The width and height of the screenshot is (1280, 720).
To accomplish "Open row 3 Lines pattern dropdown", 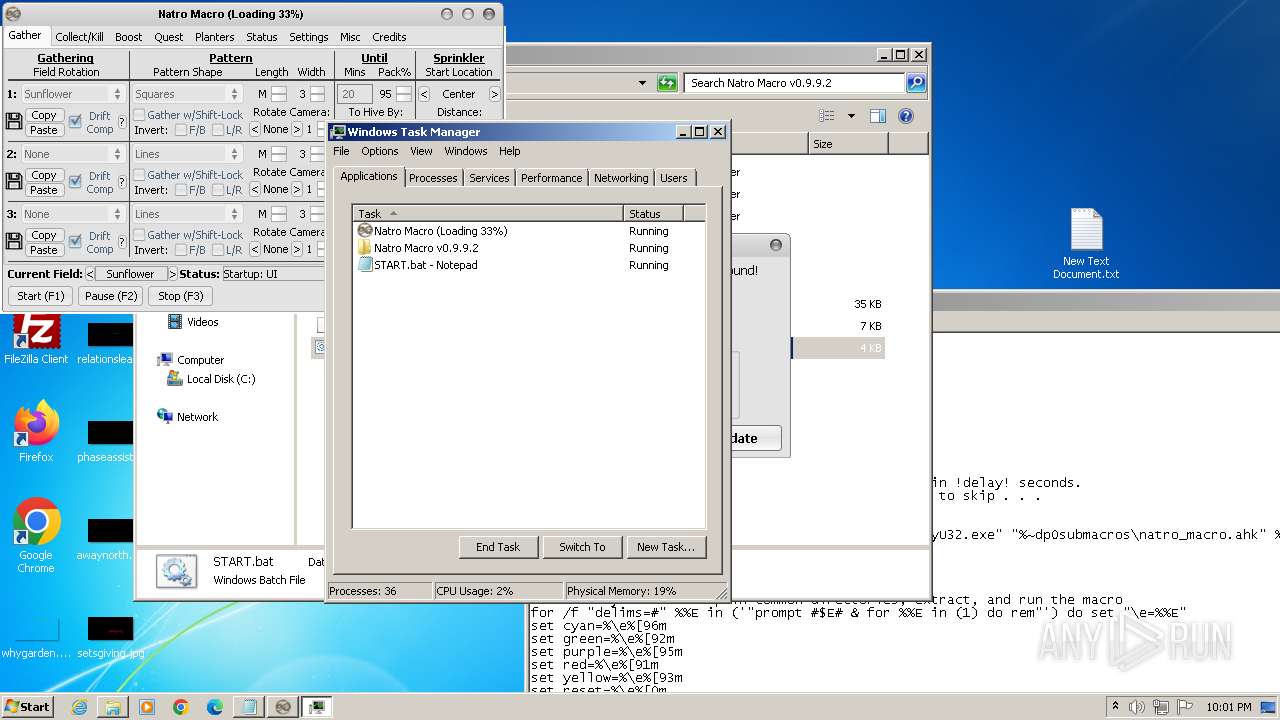I will [187, 214].
